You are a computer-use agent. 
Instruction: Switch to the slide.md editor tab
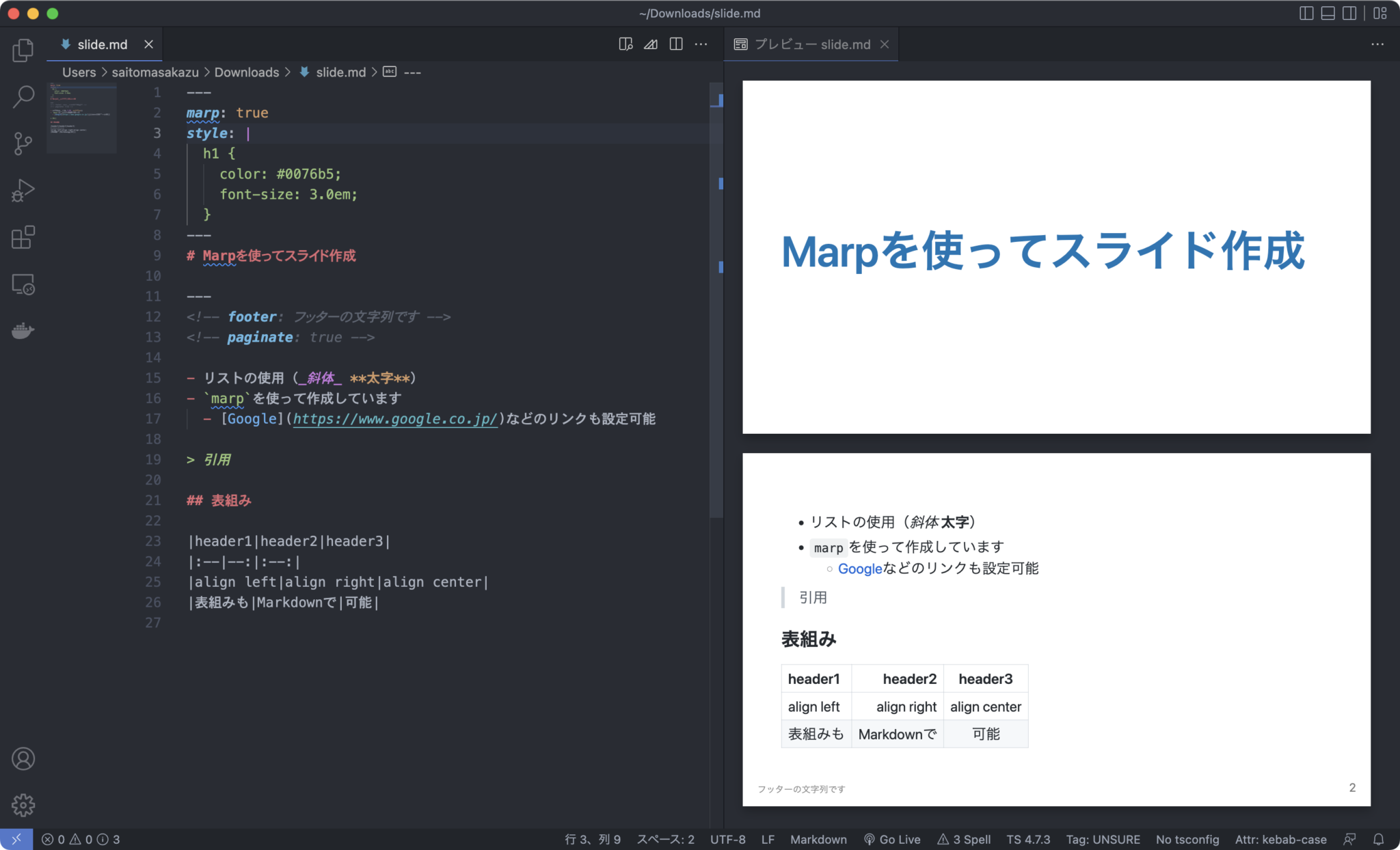pos(103,44)
